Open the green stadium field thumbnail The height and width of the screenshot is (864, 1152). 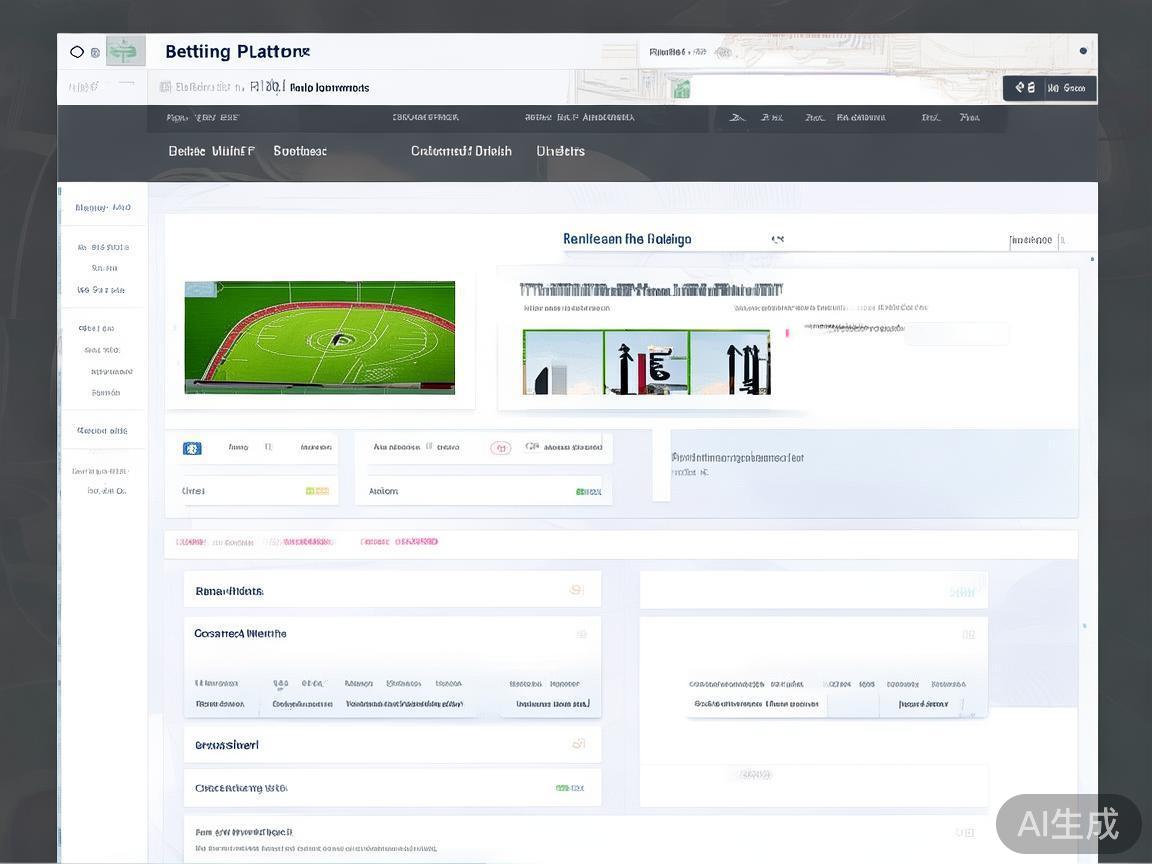pos(320,338)
